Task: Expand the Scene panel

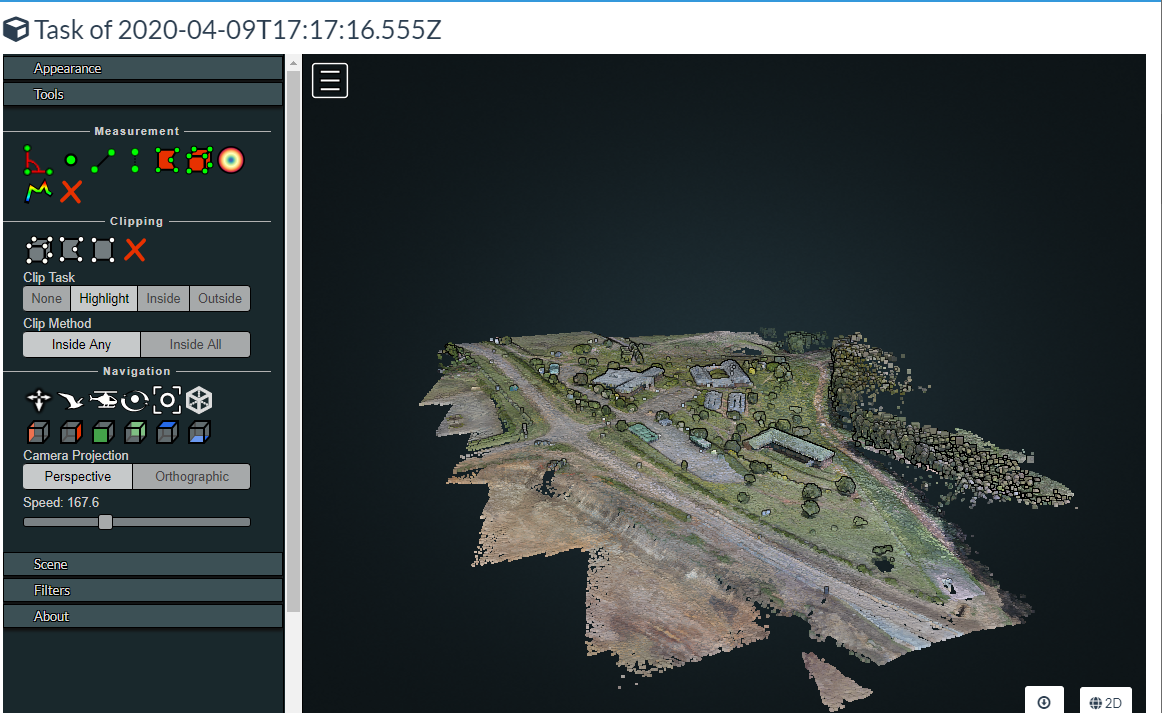Action: (142, 564)
